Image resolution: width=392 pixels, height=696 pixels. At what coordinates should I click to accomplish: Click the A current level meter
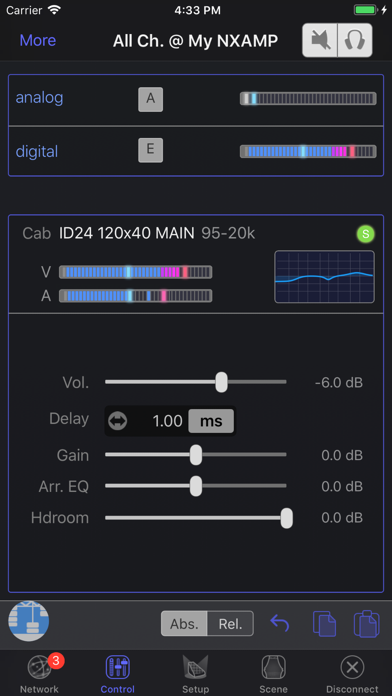coord(135,296)
